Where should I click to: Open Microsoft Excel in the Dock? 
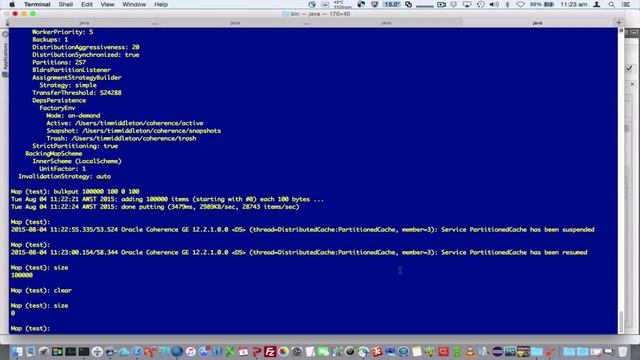click(x=230, y=351)
